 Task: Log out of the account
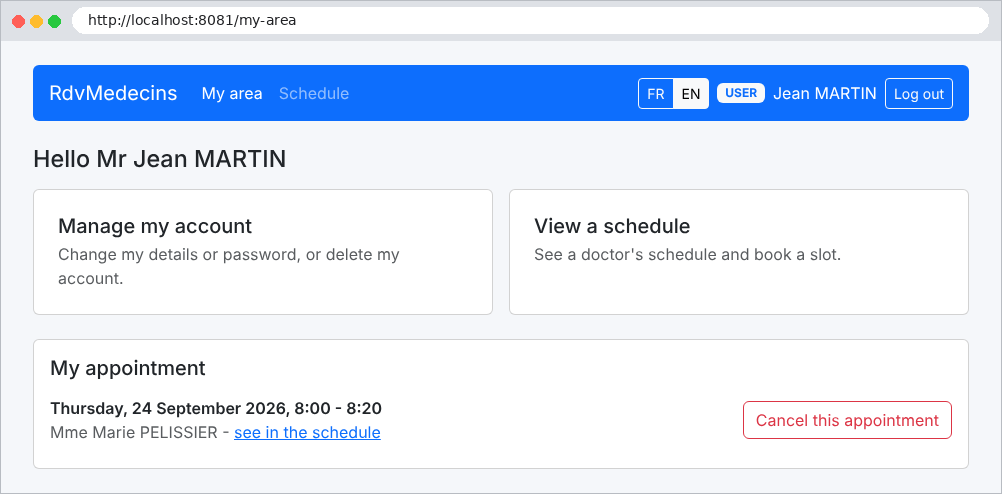click(x=918, y=94)
